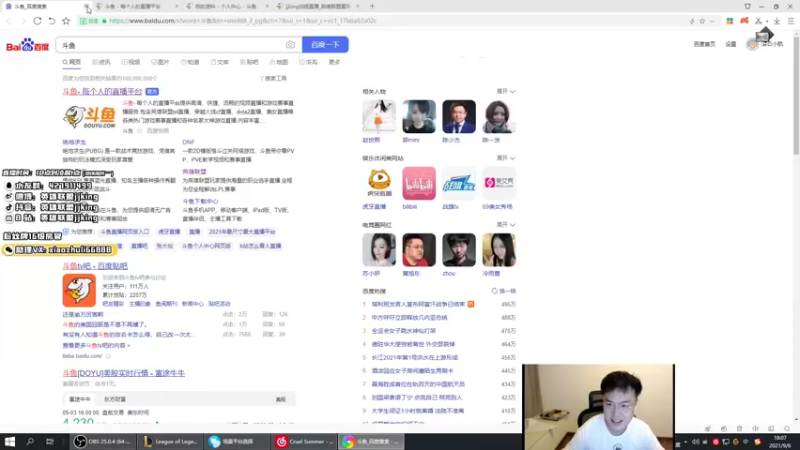Open the 设置 menu at top right

coord(731,44)
